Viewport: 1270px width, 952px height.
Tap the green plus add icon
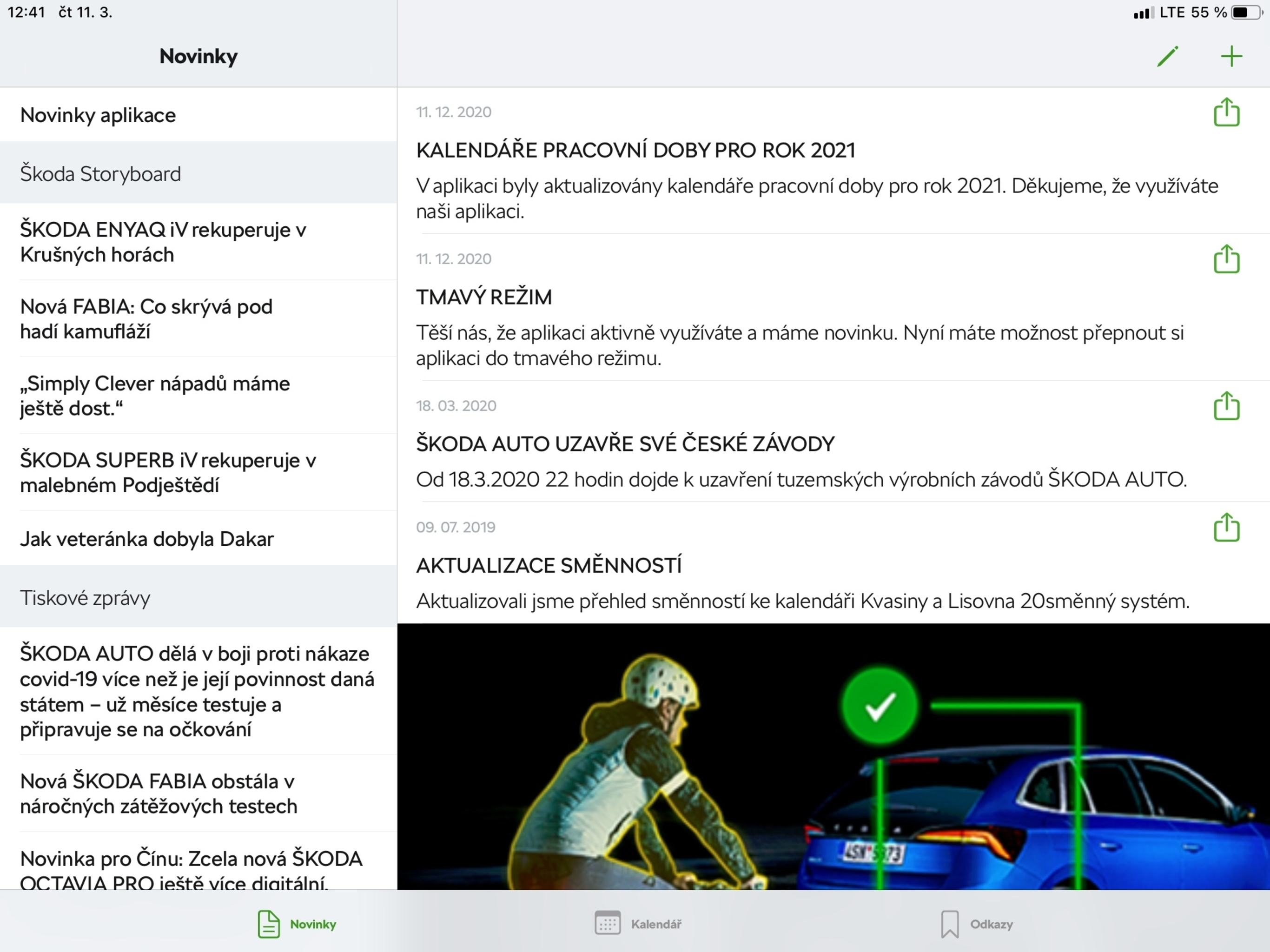[x=1231, y=56]
